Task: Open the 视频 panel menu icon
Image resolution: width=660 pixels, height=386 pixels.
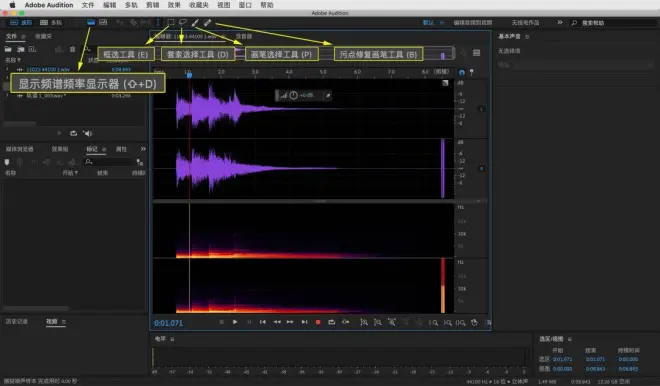Action: coord(64,322)
